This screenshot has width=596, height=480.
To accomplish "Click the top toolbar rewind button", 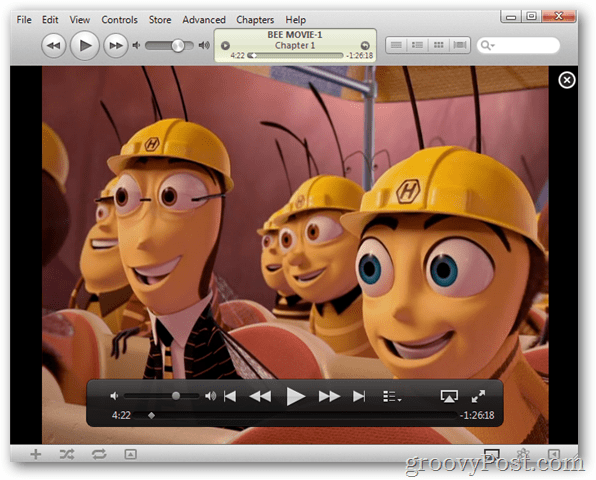I will coord(54,46).
